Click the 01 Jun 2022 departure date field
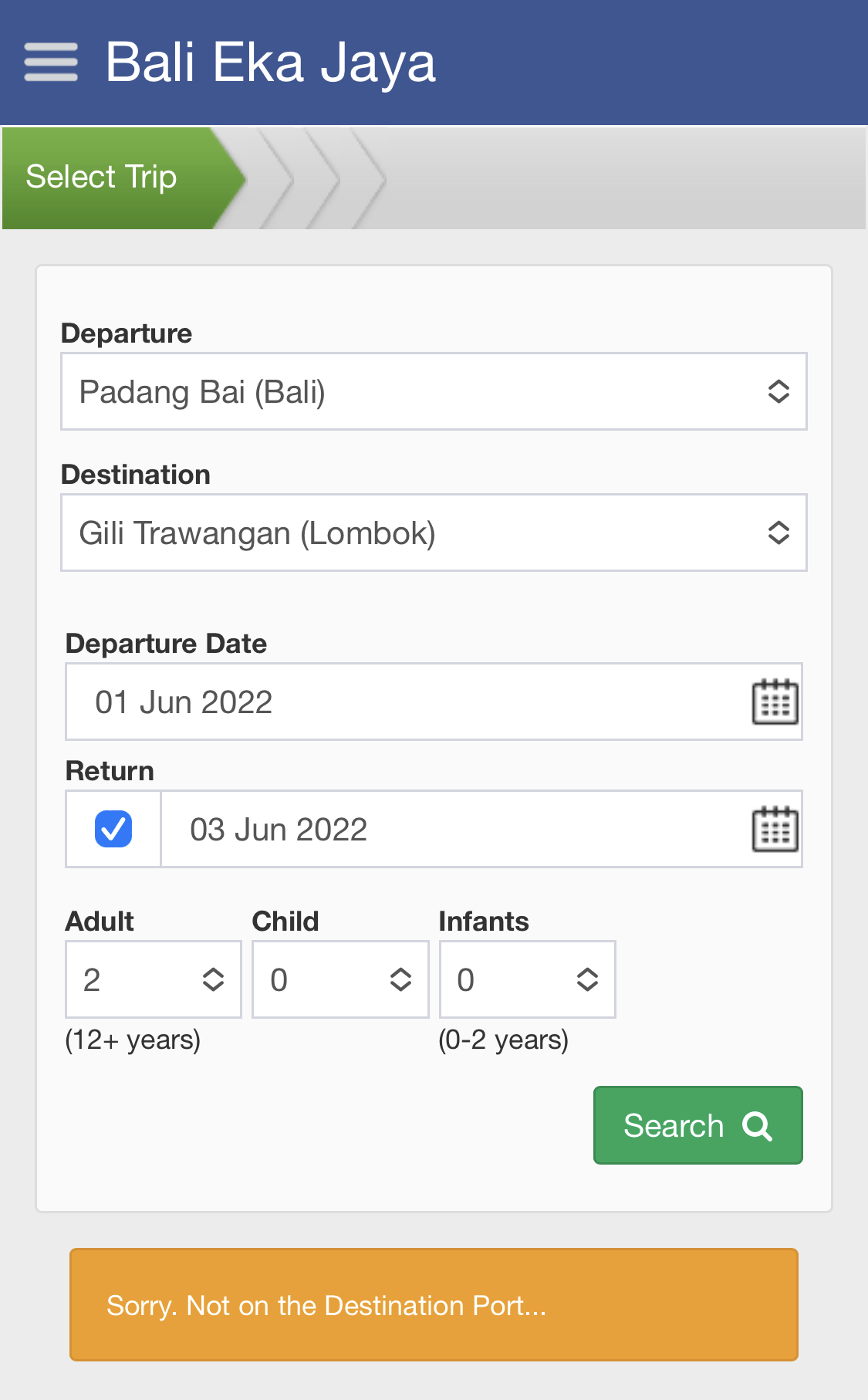Viewport: 868px width, 1400px height. [x=434, y=702]
